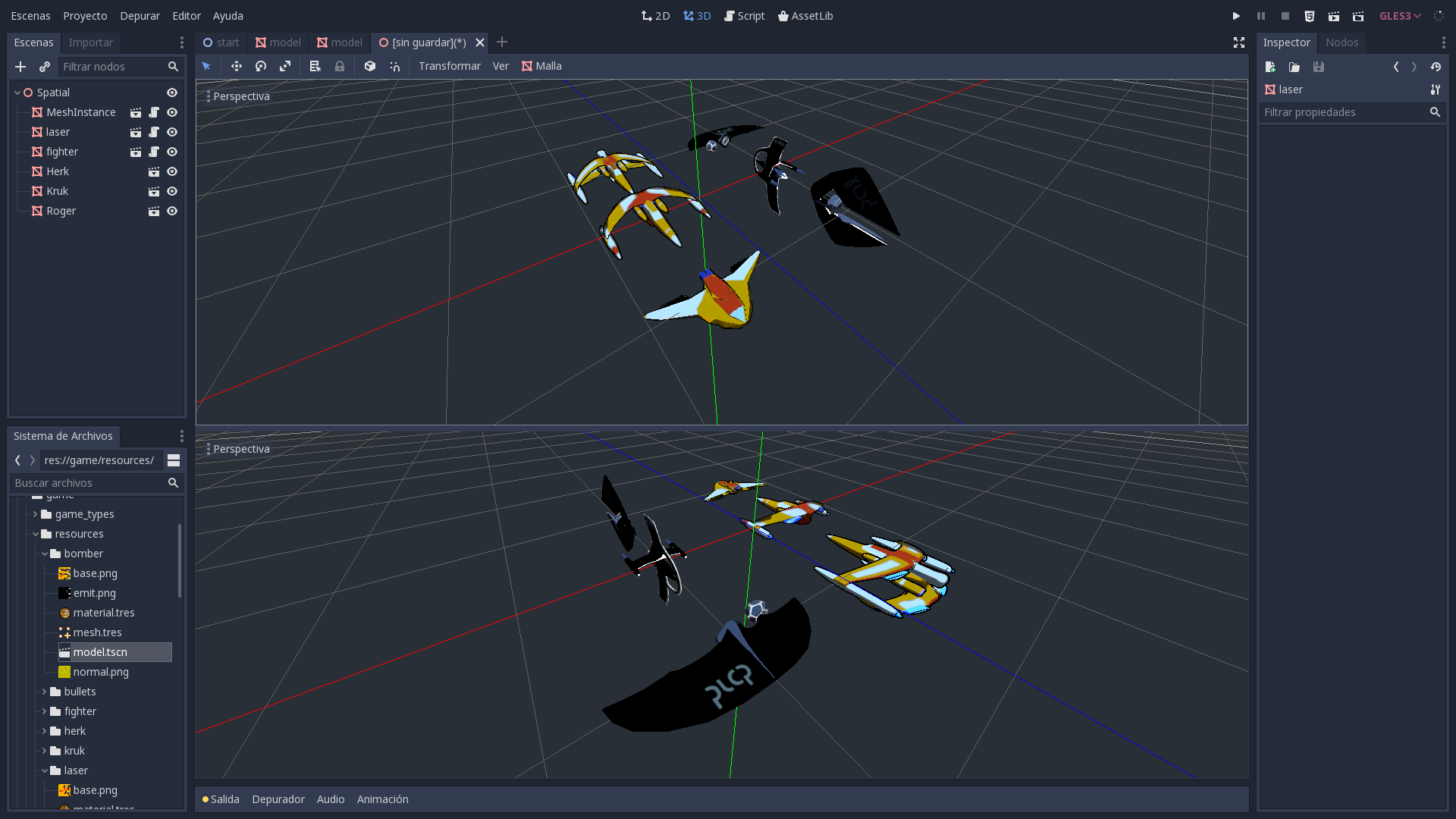Toggle distraction-free fullscreen mode icon

[x=1239, y=42]
